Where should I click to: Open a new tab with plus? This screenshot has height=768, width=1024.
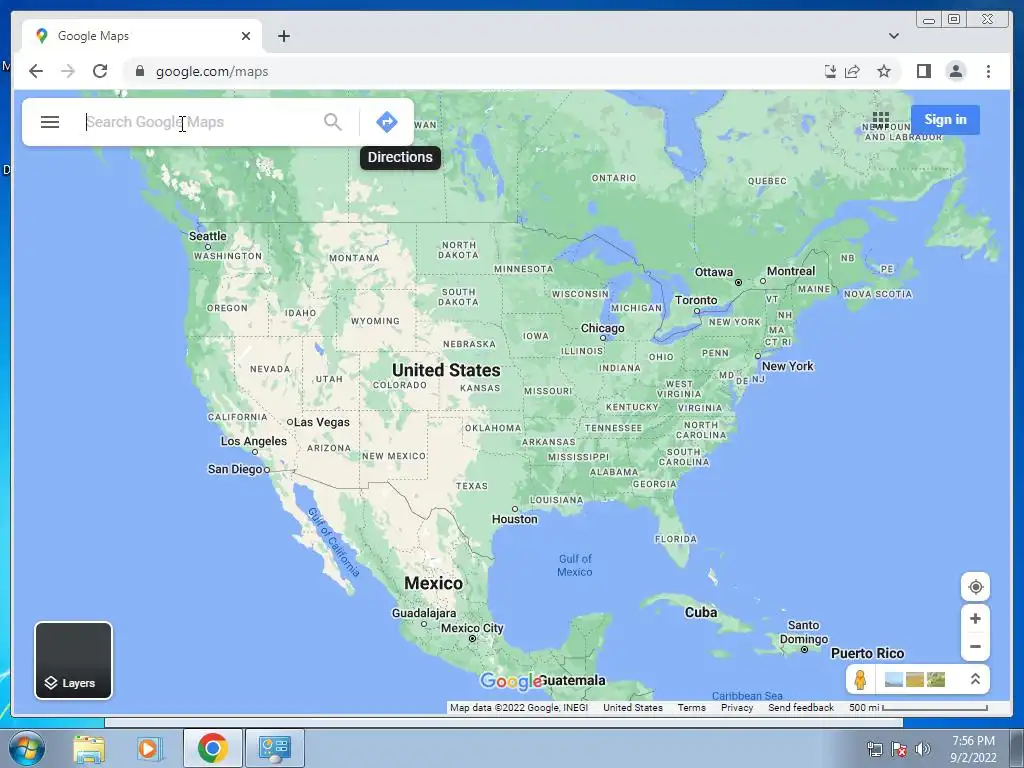pyautogui.click(x=283, y=36)
